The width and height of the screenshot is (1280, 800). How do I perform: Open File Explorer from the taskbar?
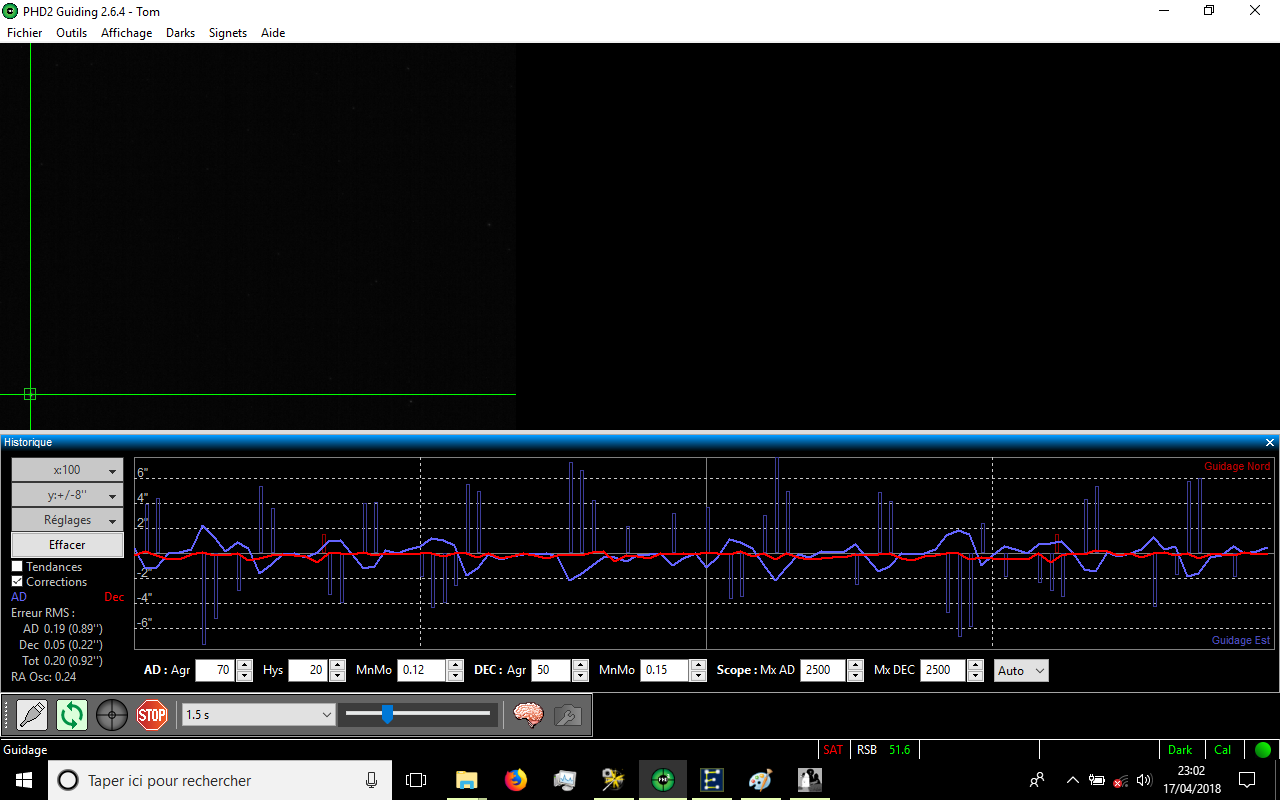pos(466,780)
